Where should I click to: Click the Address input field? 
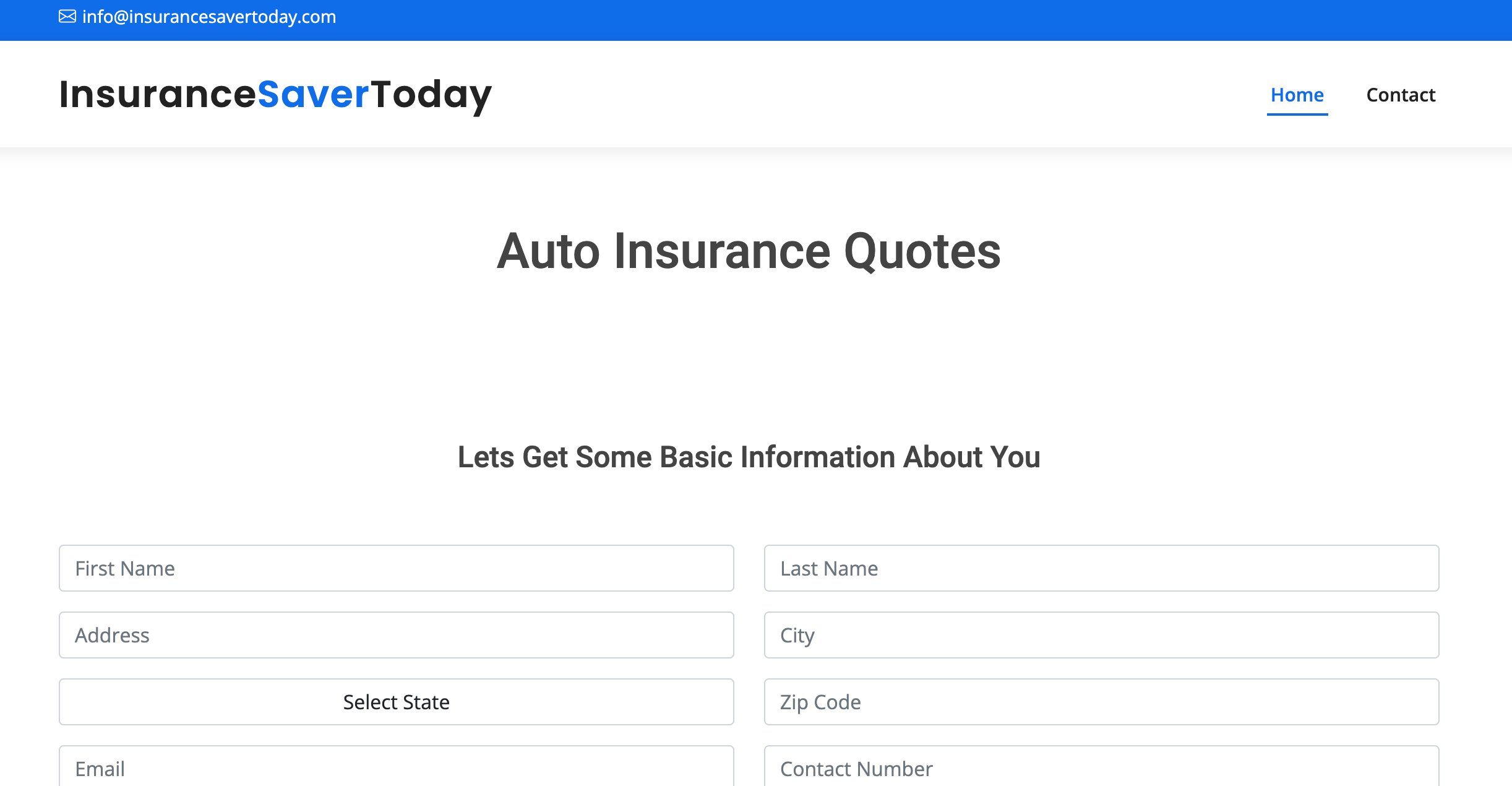pyautogui.click(x=396, y=635)
